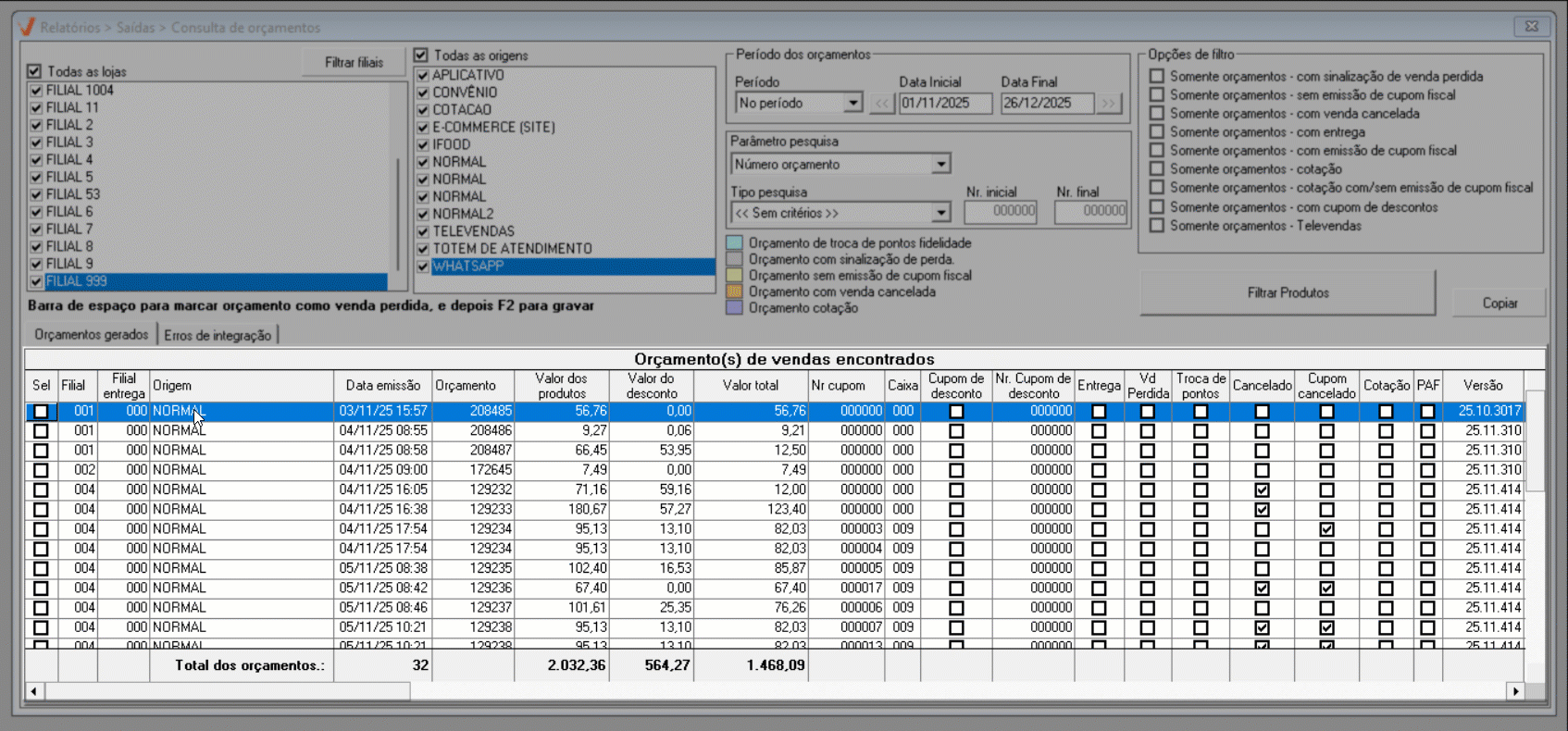Enable Somente orçamentos com entrega filter
Viewport: 1568px width, 731px height.
[x=1156, y=131]
